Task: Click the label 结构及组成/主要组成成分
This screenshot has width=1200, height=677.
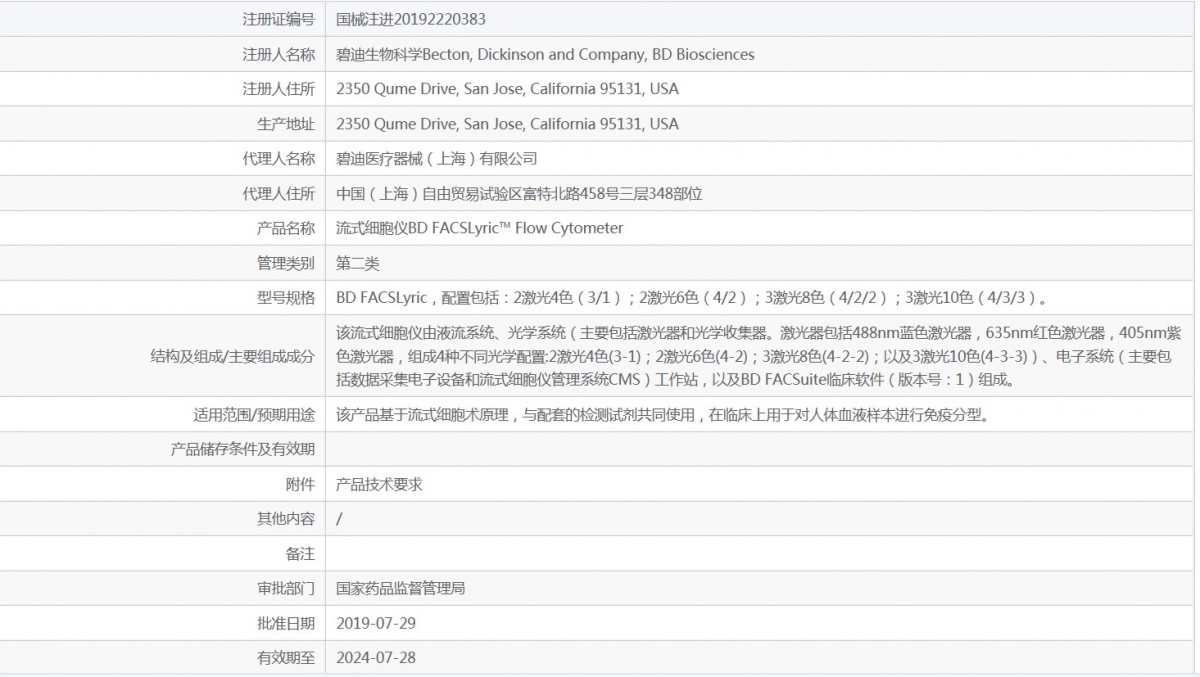Action: click(x=232, y=356)
